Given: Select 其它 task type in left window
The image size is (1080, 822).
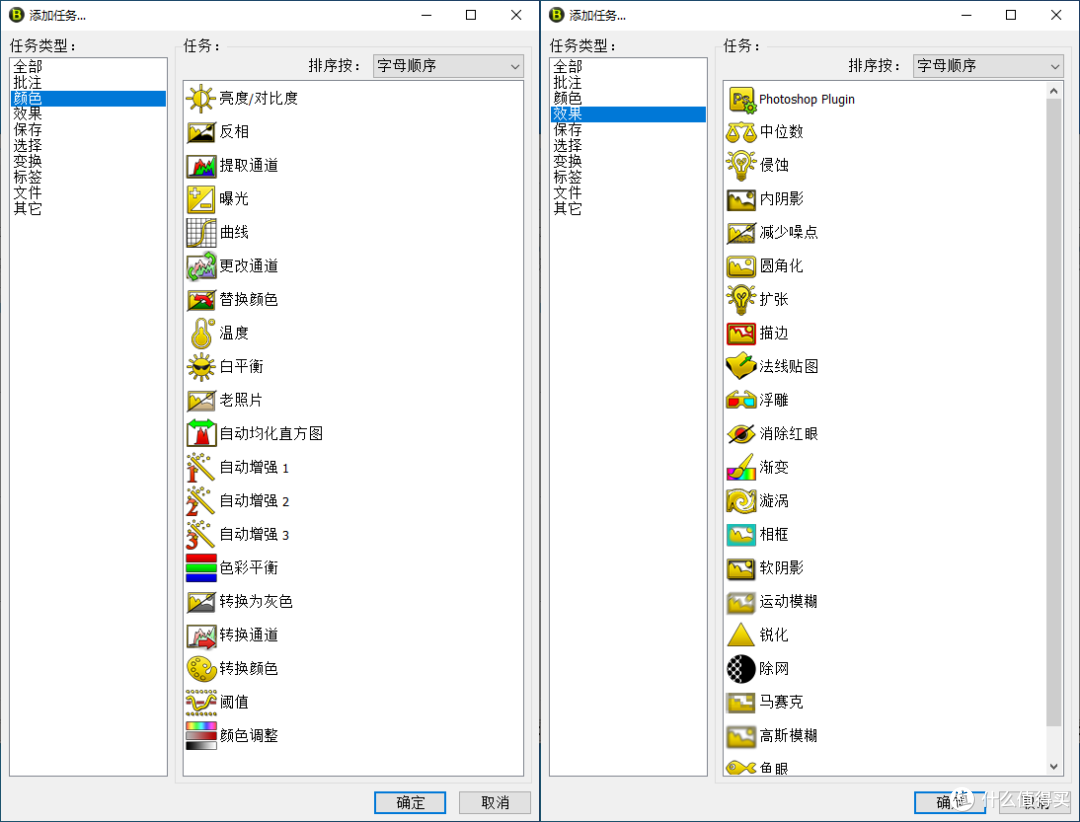Looking at the screenshot, I should click(88, 208).
